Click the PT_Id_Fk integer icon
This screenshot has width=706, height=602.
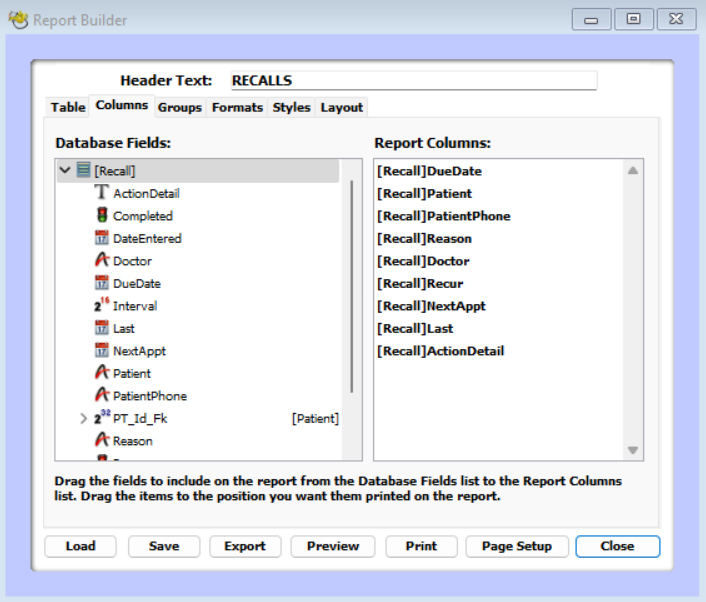tap(102, 417)
